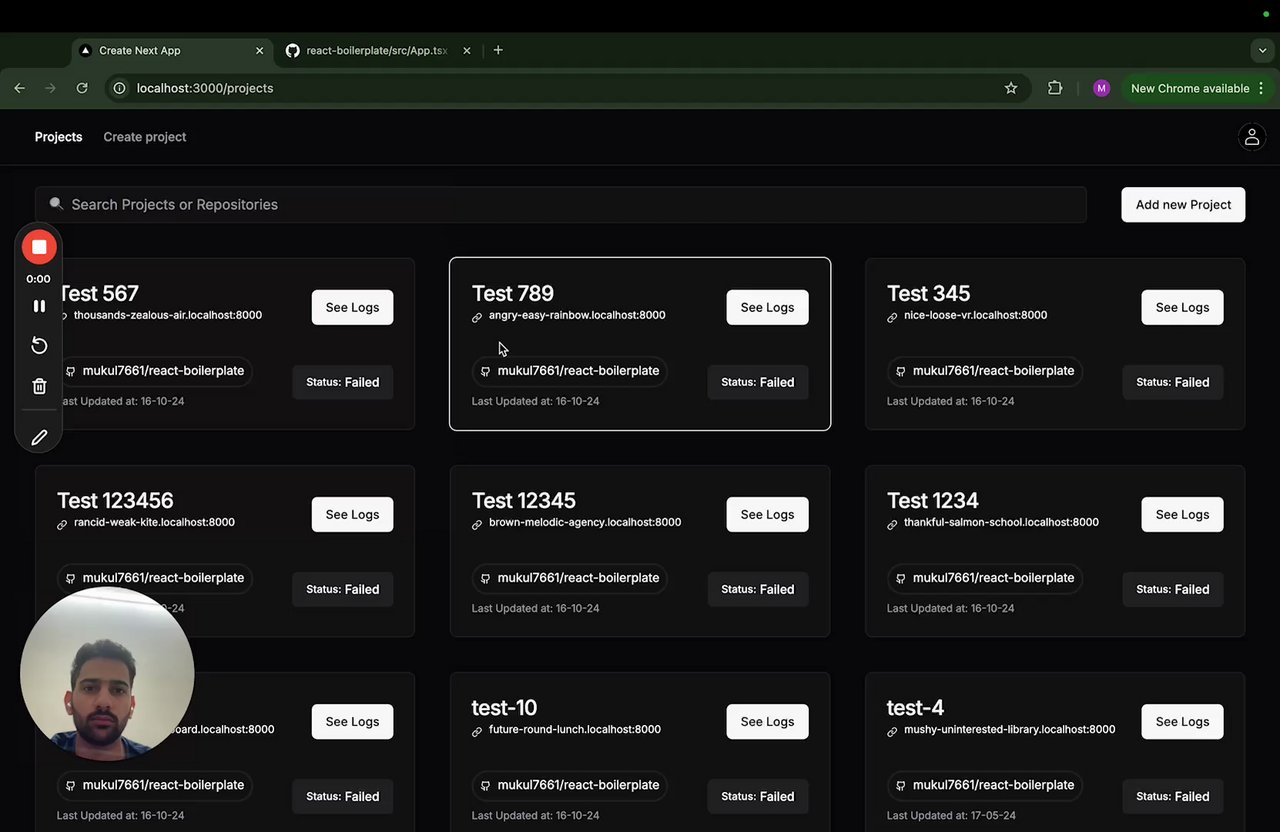Viewport: 1280px width, 832px height.
Task: Focus the Search Projects or Repositories field
Action: point(561,204)
